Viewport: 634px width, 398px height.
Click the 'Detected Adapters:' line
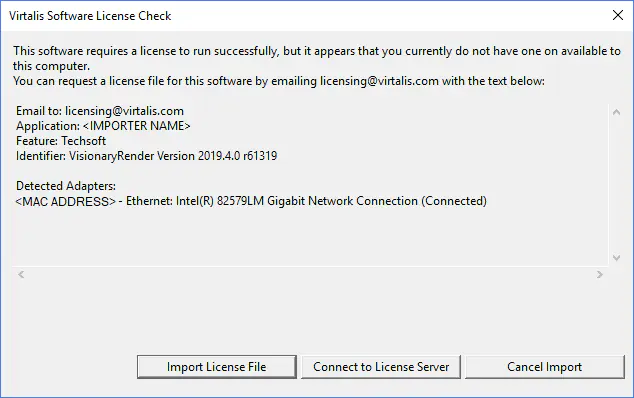tap(66, 186)
